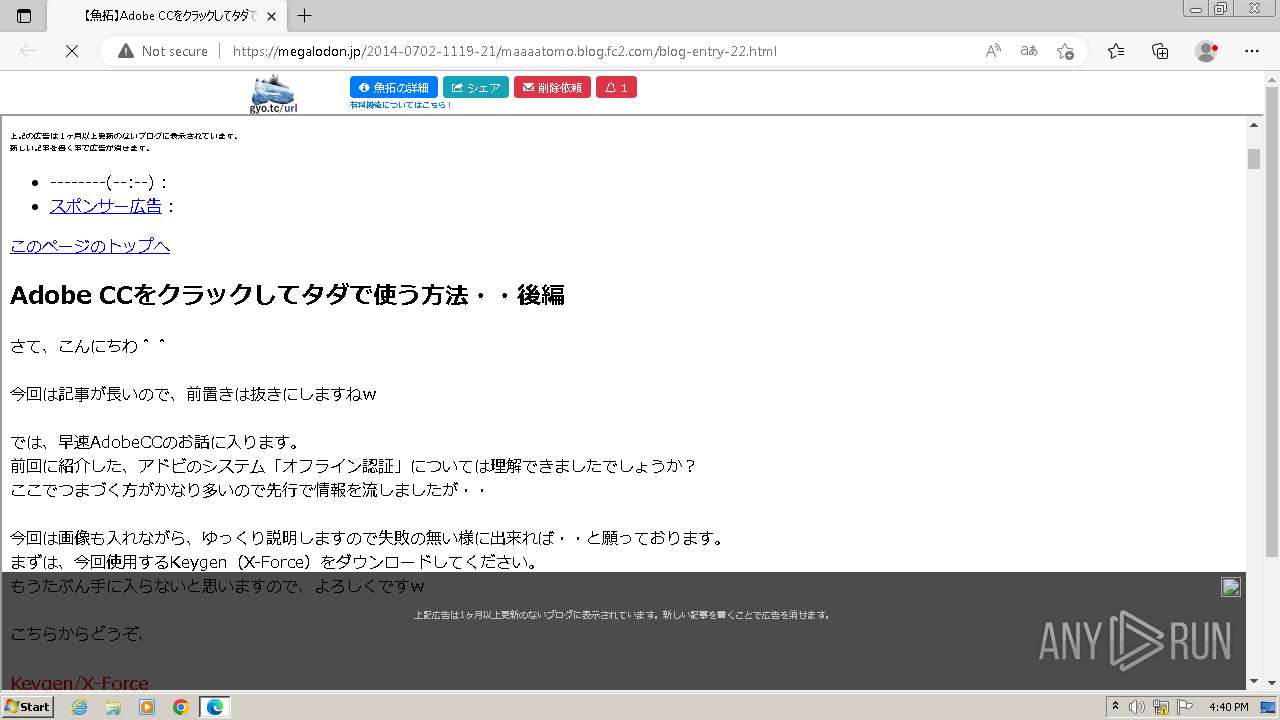Open a new browser tab
1280x720 pixels.
[305, 16]
